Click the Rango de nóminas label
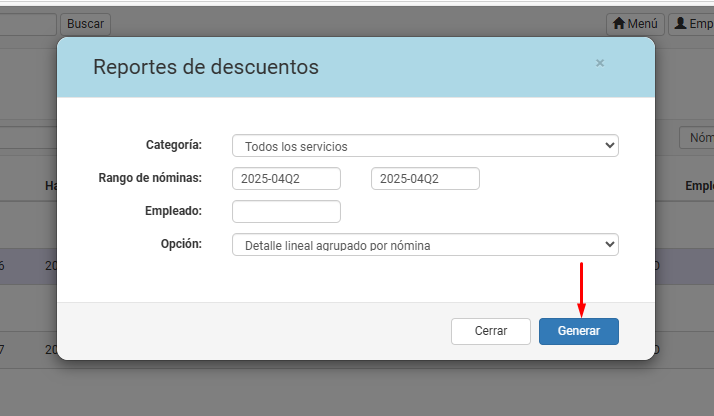The height and width of the screenshot is (416, 714). pos(150,178)
